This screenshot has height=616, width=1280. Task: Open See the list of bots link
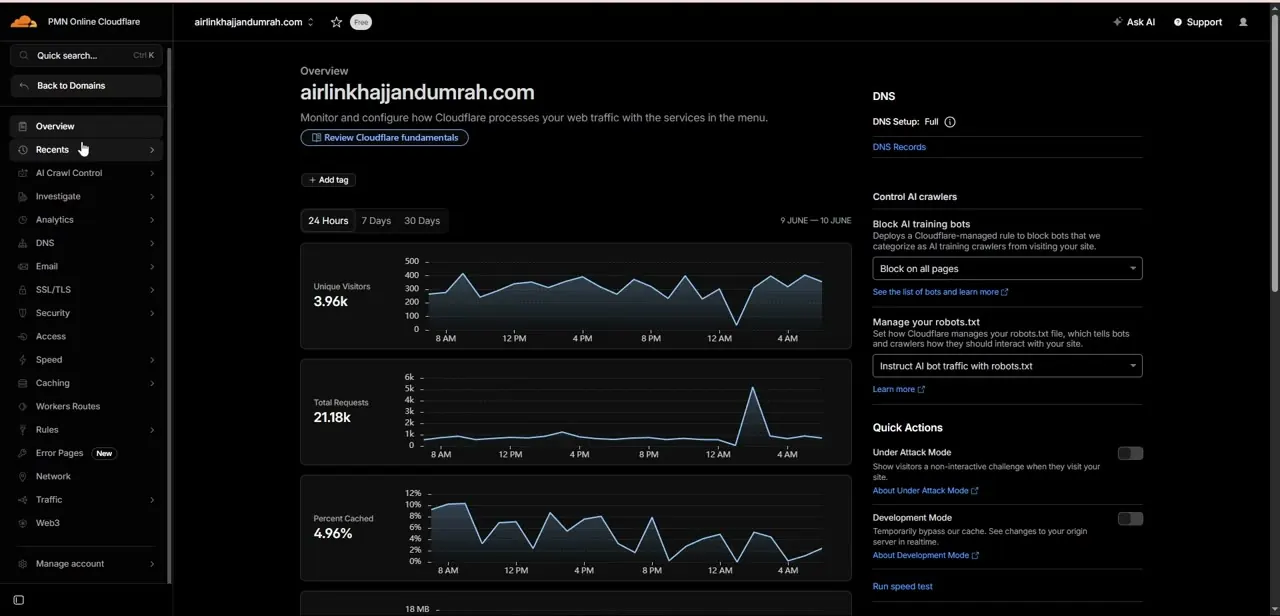coord(940,292)
